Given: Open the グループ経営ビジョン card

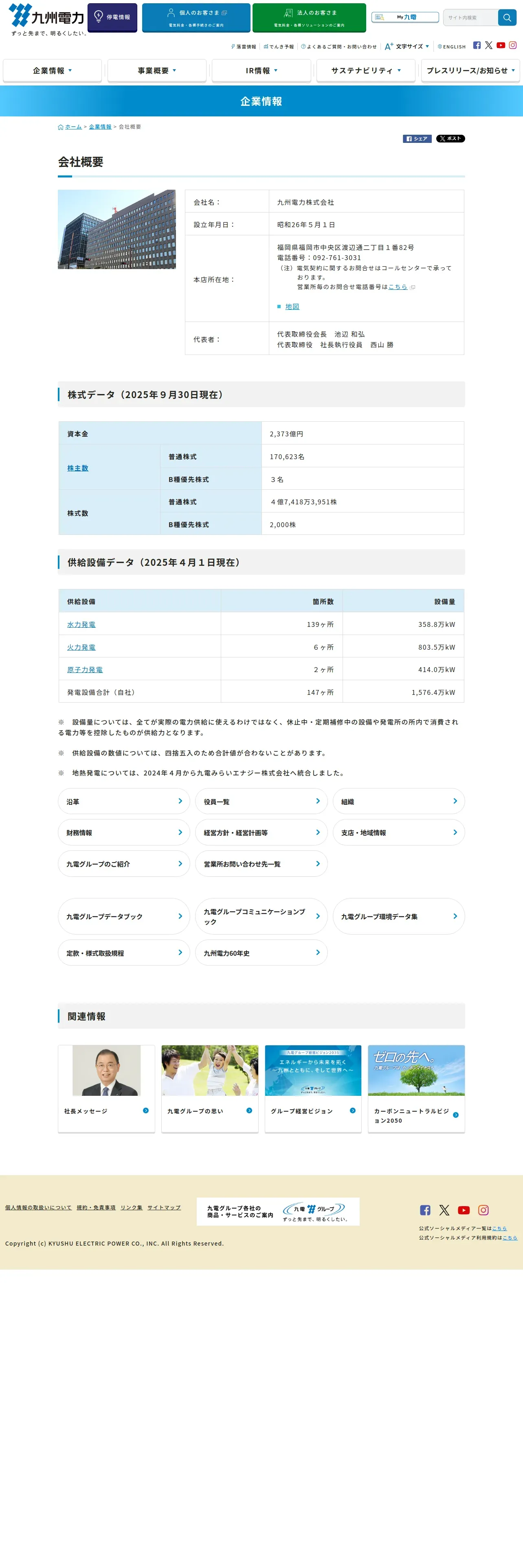Looking at the screenshot, I should [x=313, y=1089].
